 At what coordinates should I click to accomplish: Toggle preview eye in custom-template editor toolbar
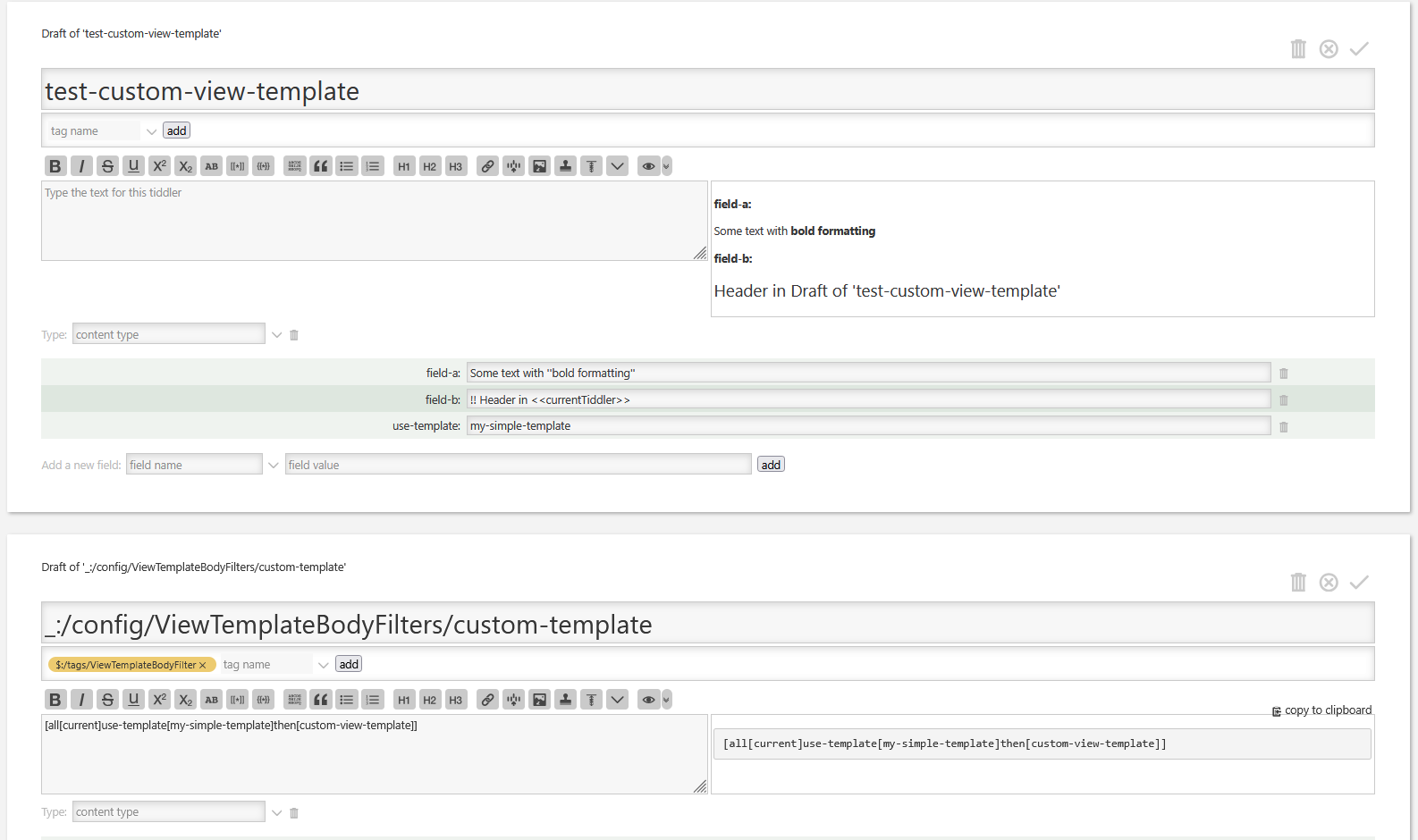click(x=649, y=700)
